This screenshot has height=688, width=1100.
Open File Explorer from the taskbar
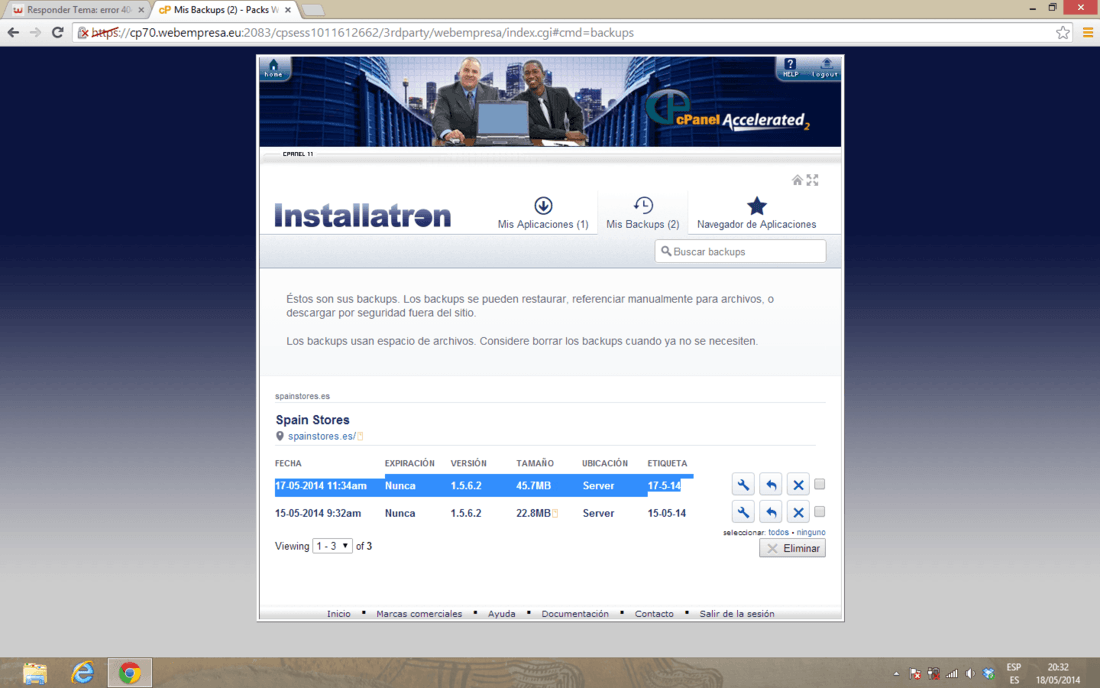(34, 673)
